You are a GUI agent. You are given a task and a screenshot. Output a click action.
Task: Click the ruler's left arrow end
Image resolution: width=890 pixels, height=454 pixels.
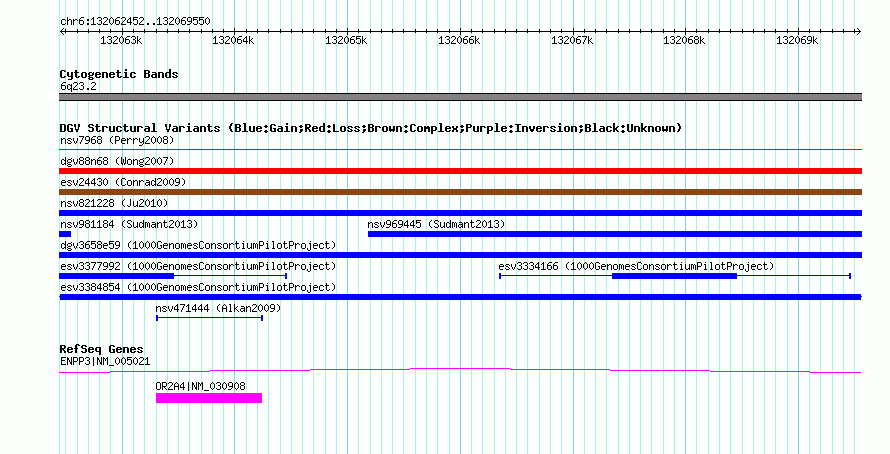click(x=62, y=32)
